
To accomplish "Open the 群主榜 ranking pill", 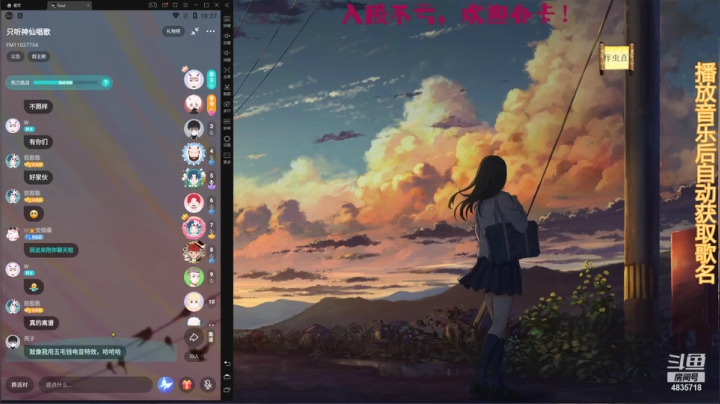I will click(x=39, y=56).
